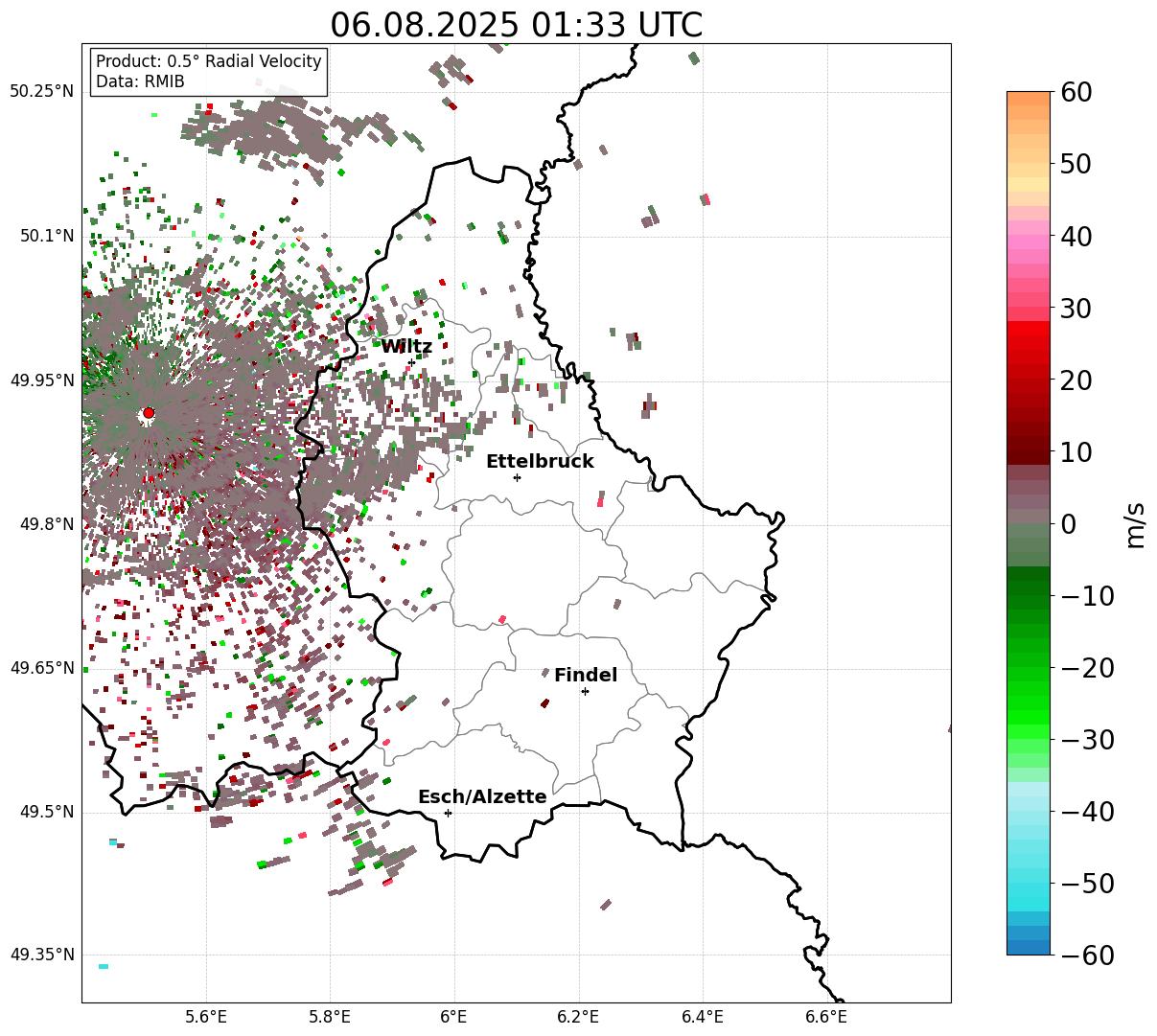This screenshot has height=1036, width=1157.
Task: Click the colorbar 30 tick label
Action: point(1075,308)
